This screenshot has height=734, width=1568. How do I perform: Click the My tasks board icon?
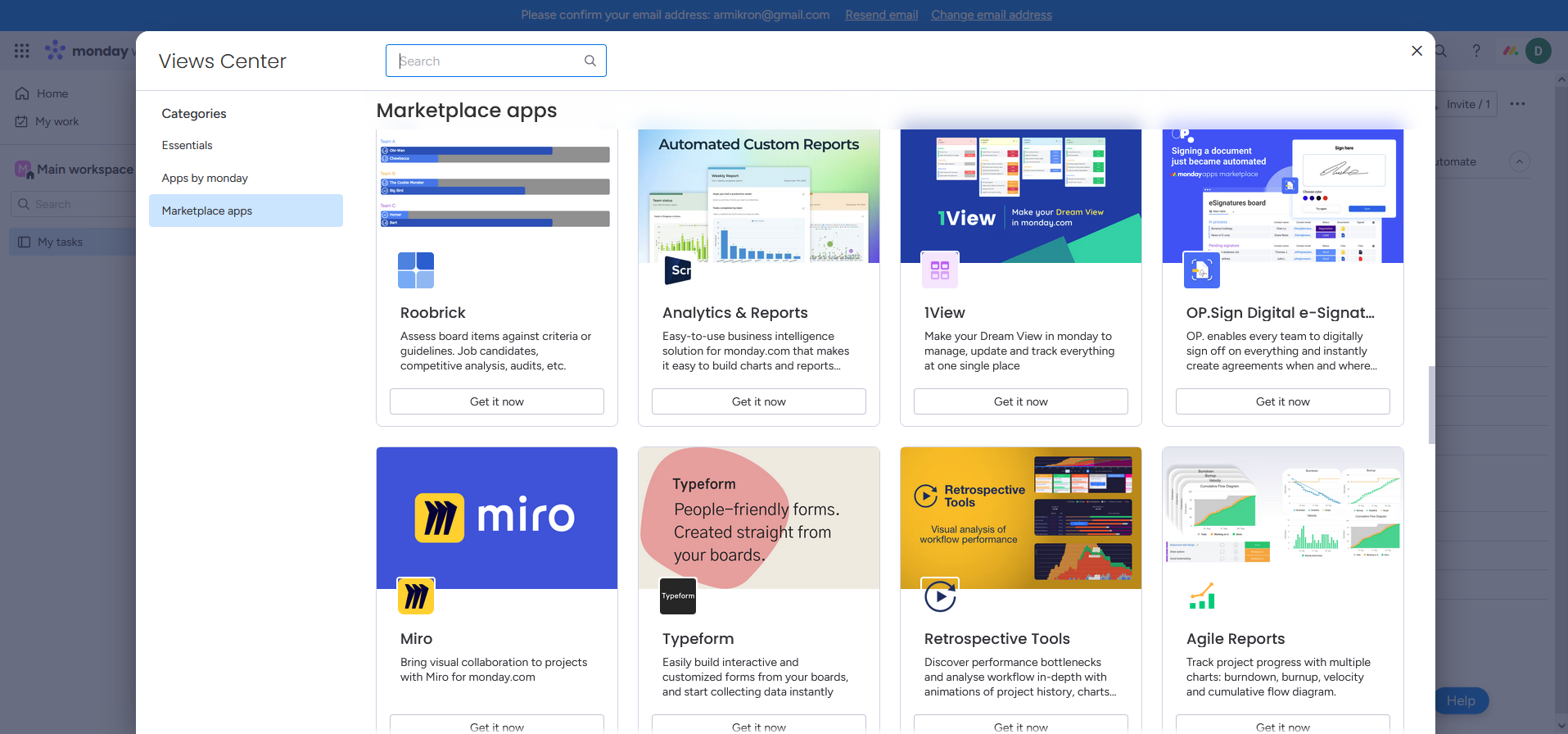[x=25, y=242]
